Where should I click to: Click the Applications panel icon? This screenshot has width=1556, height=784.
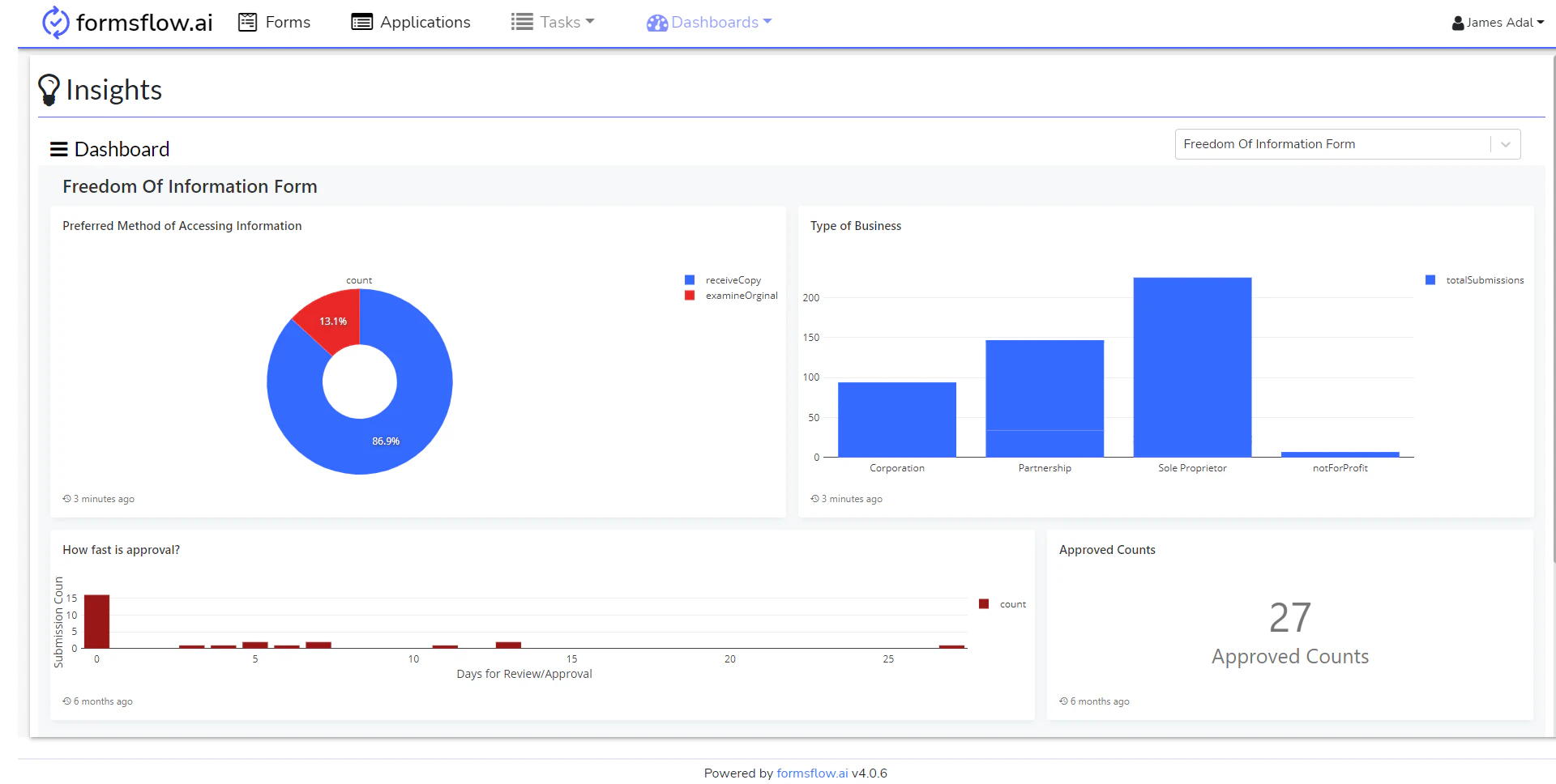pos(361,22)
